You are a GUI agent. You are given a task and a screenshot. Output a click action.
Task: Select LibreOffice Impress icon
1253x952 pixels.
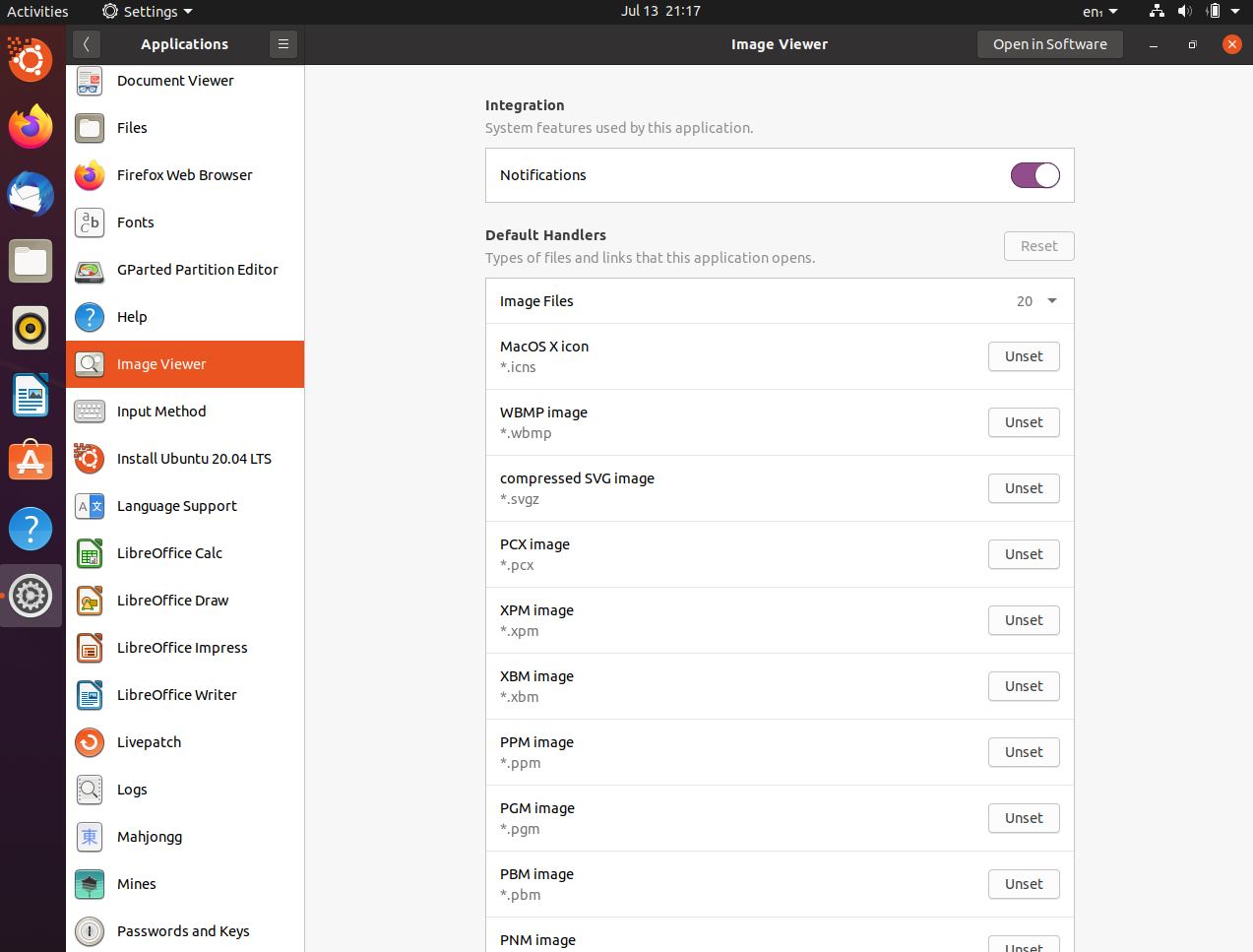(x=90, y=648)
